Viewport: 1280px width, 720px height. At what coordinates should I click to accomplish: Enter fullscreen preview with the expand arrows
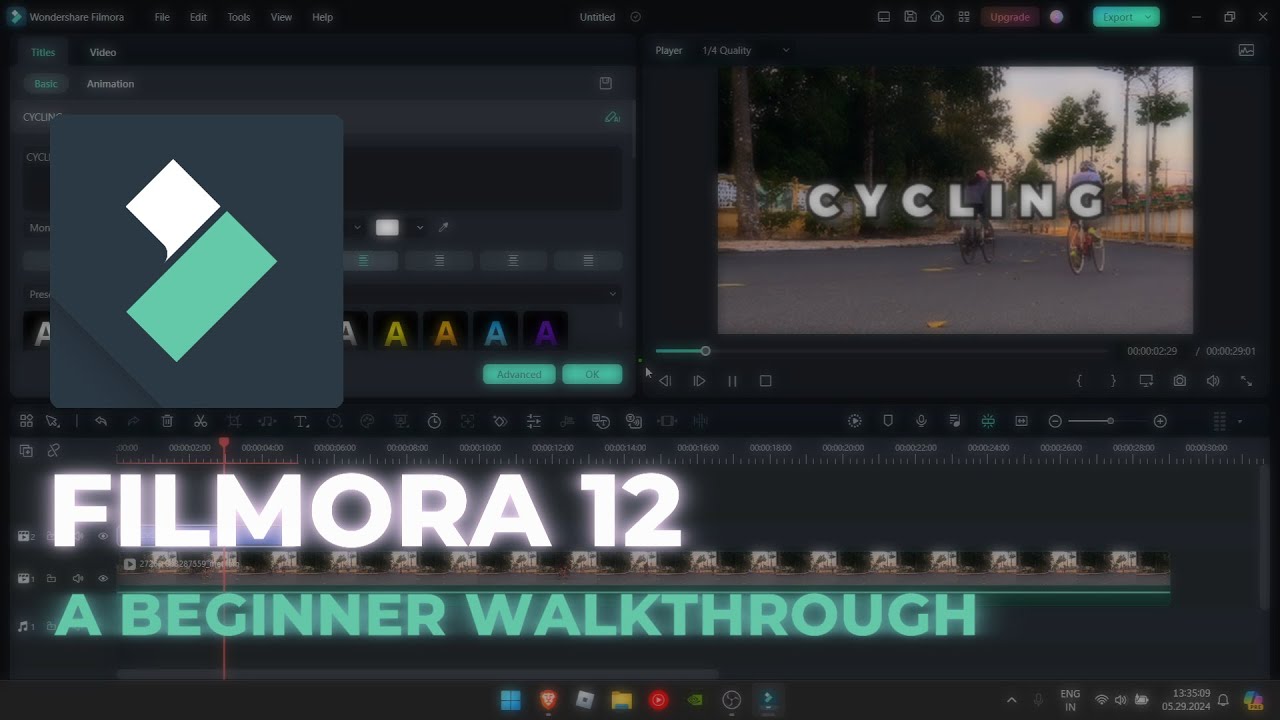1246,381
